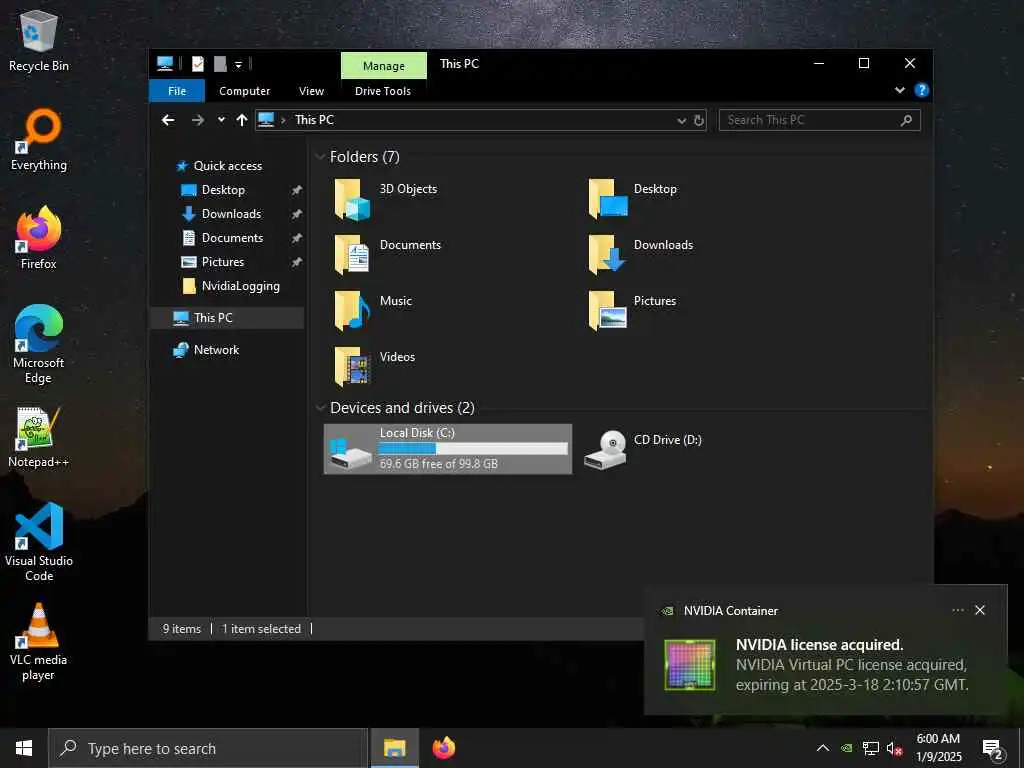The height and width of the screenshot is (768, 1024).
Task: Select the Visual Studio Code desktop shortcut
Action: point(39,542)
